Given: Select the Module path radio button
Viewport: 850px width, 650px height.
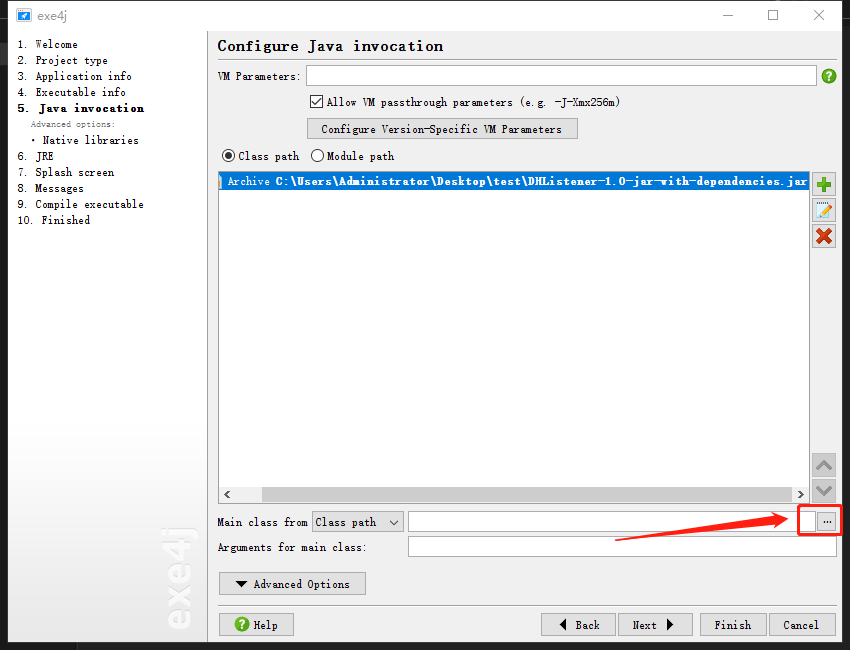Looking at the screenshot, I should tap(317, 156).
